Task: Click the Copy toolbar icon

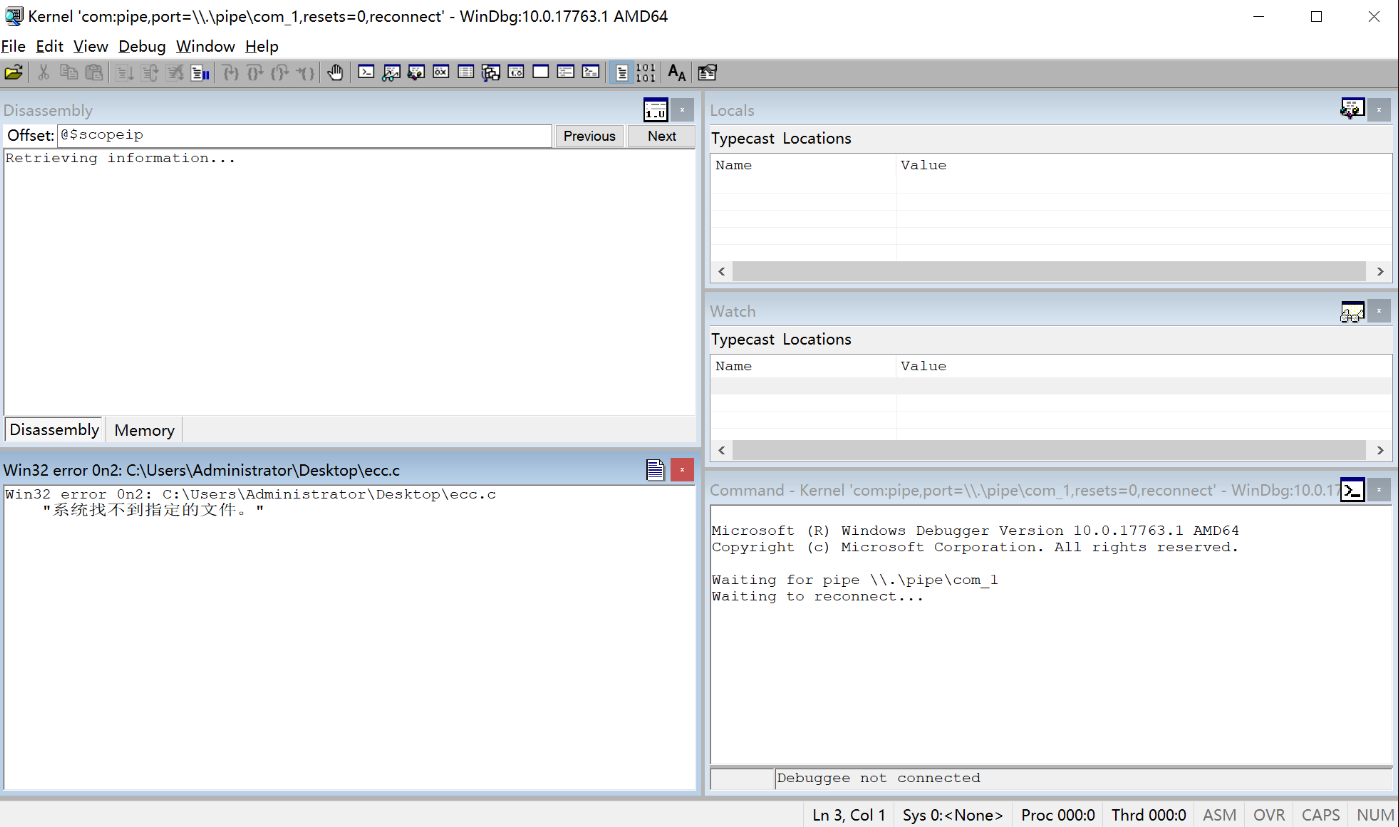Action: click(x=69, y=72)
